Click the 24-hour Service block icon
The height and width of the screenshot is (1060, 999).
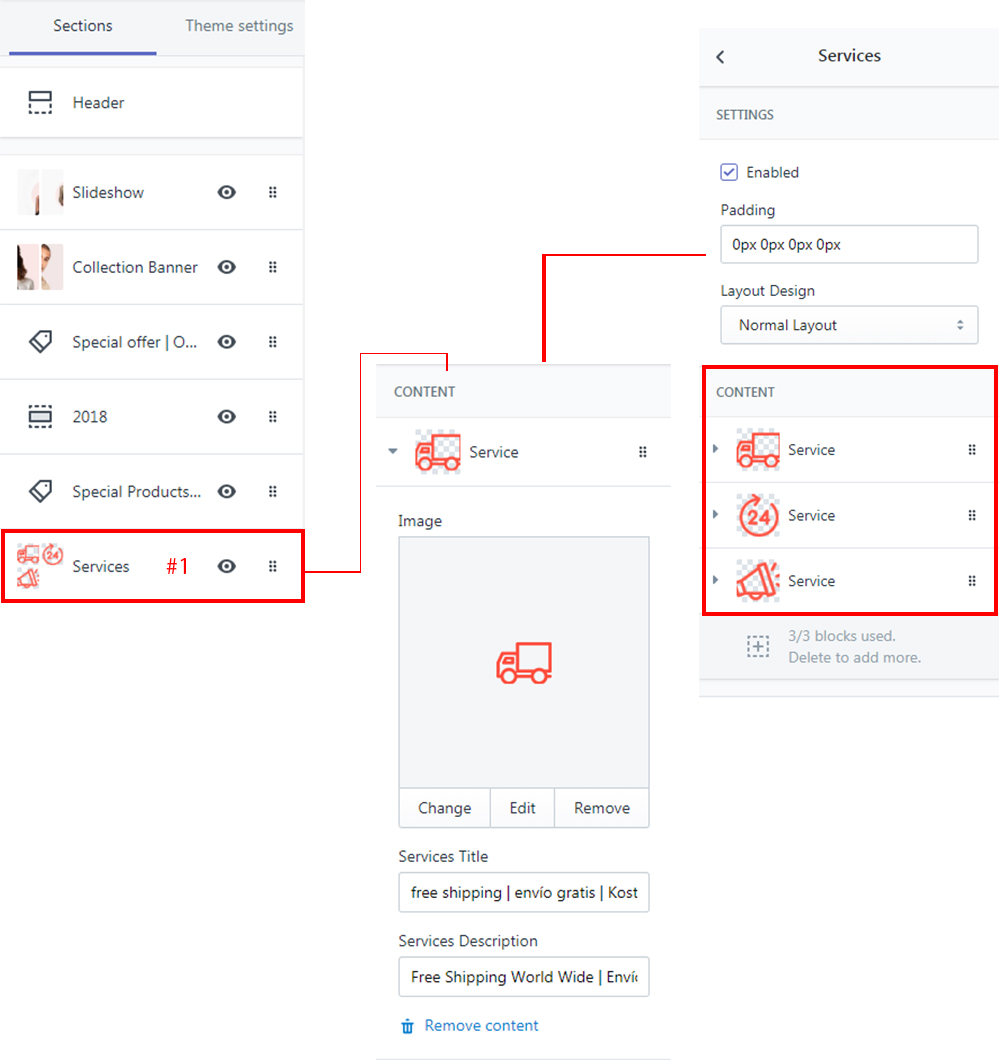(758, 516)
